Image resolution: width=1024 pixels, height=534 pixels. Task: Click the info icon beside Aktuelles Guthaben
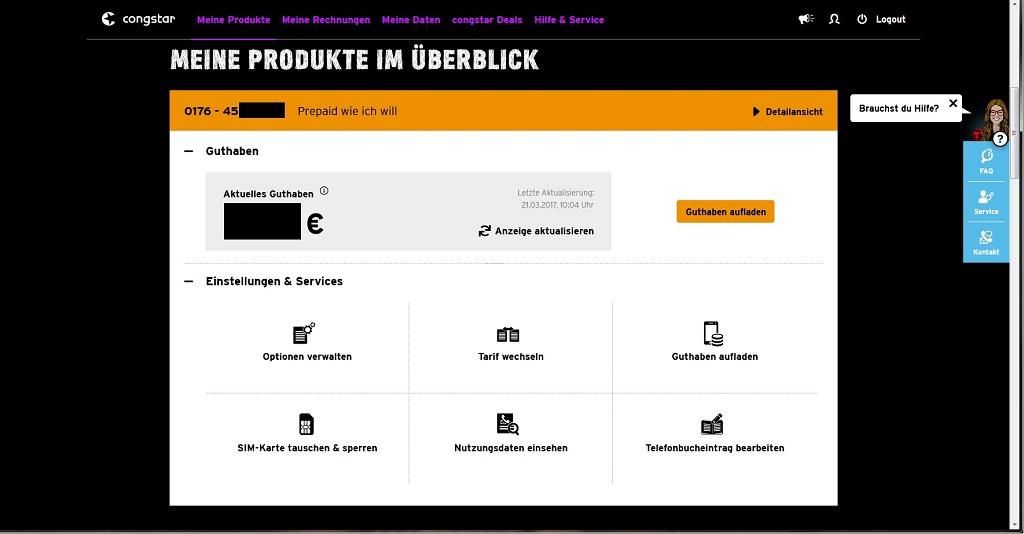pos(324,191)
